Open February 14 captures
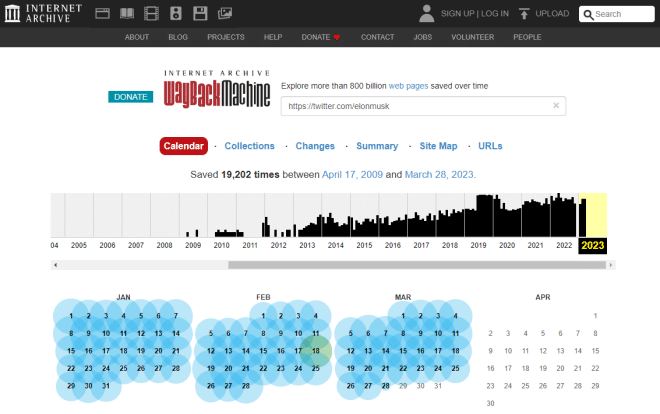This screenshot has height=414, width=660. tap(246, 351)
